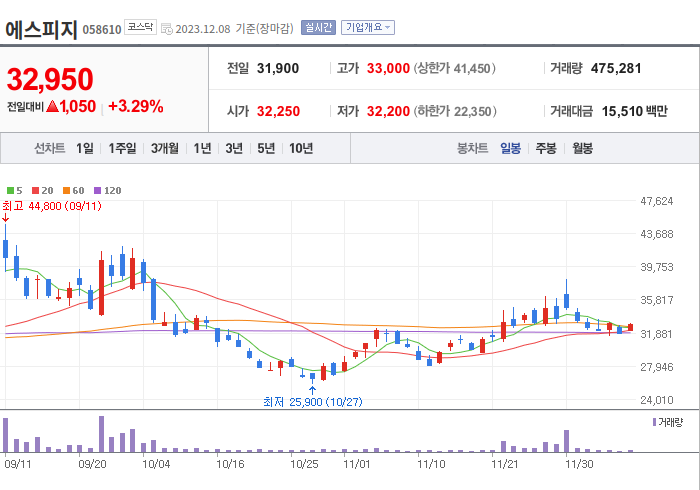
Task: Click the tall volume bar above 11/30
Action: point(567,441)
